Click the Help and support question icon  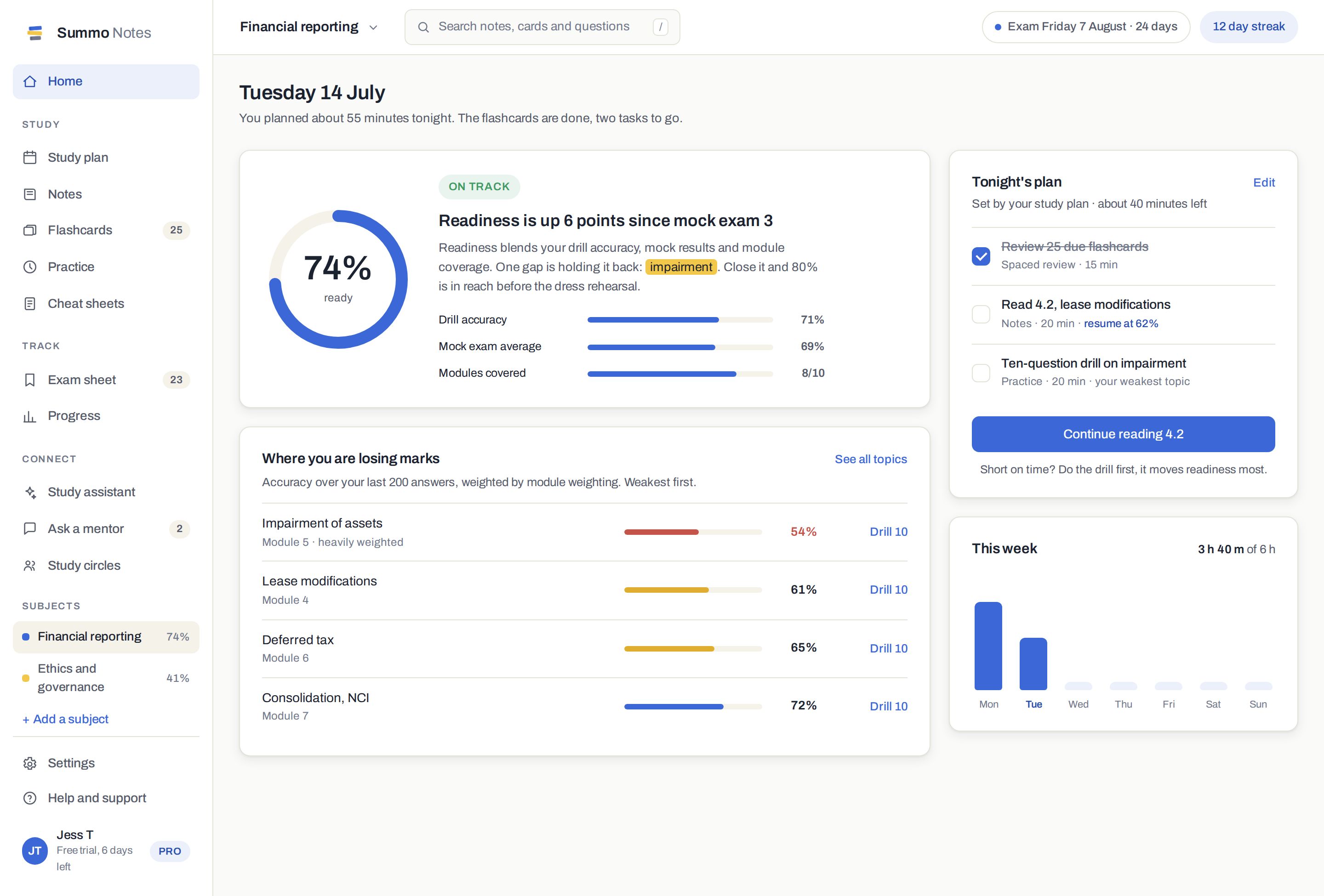tap(30, 798)
